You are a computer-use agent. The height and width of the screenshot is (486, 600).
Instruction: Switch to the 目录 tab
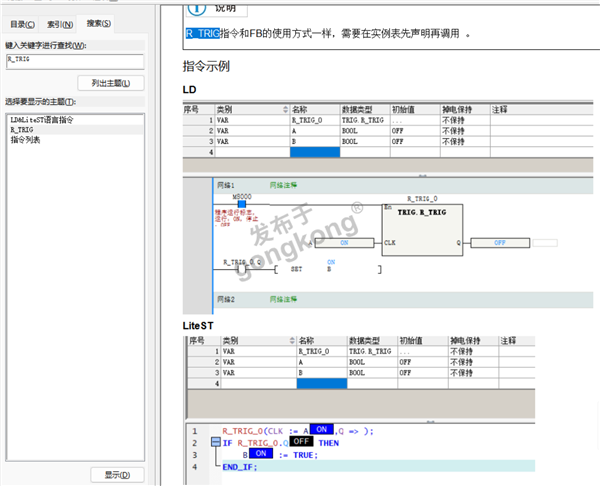tap(22, 23)
